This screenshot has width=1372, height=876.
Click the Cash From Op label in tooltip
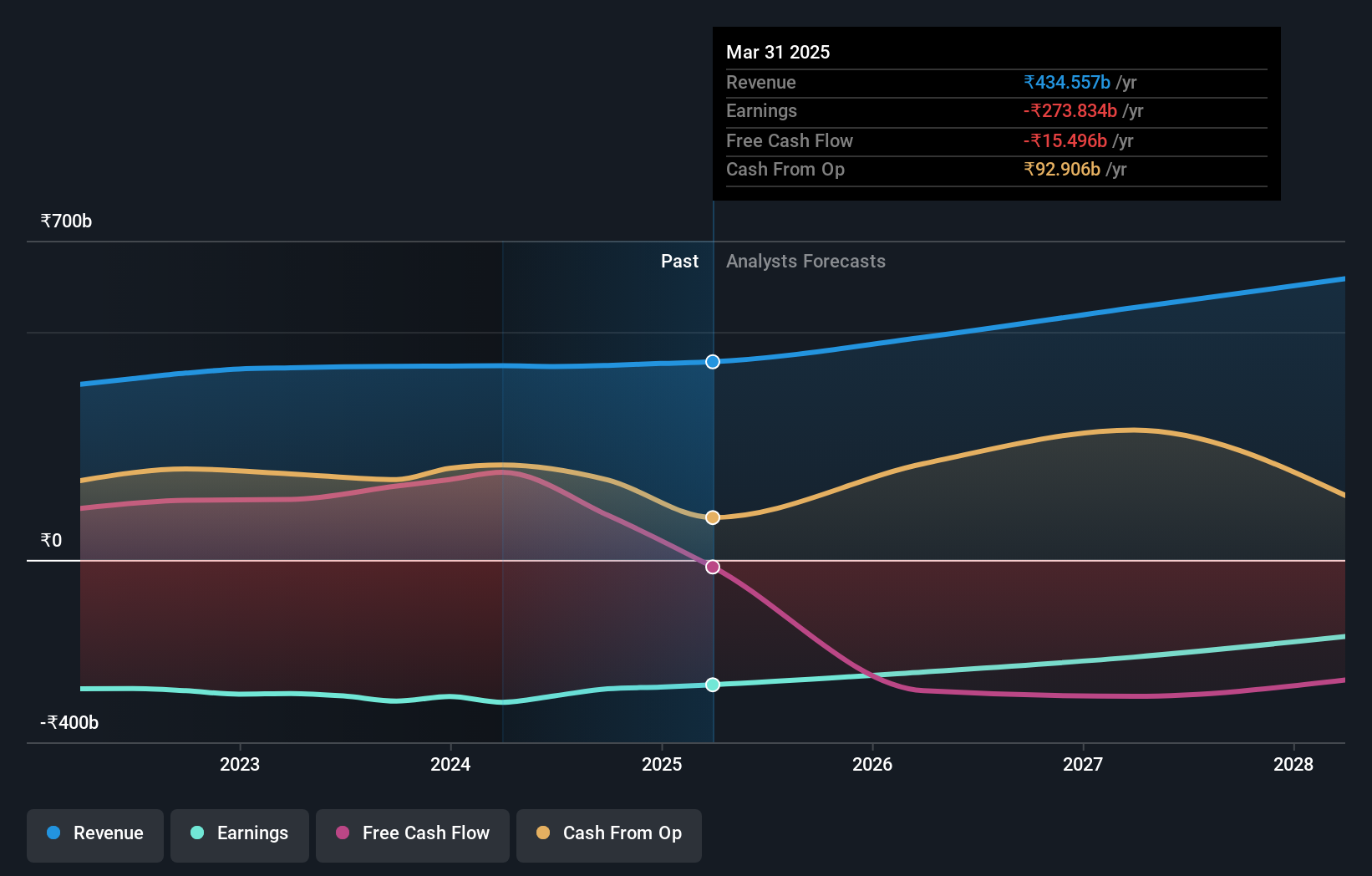click(x=785, y=170)
